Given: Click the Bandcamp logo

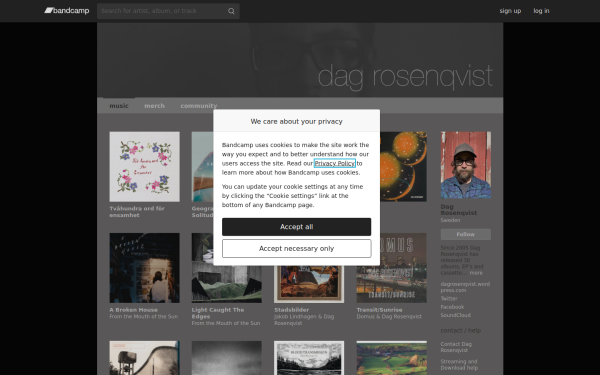Looking at the screenshot, I should pyautogui.click(x=67, y=11).
